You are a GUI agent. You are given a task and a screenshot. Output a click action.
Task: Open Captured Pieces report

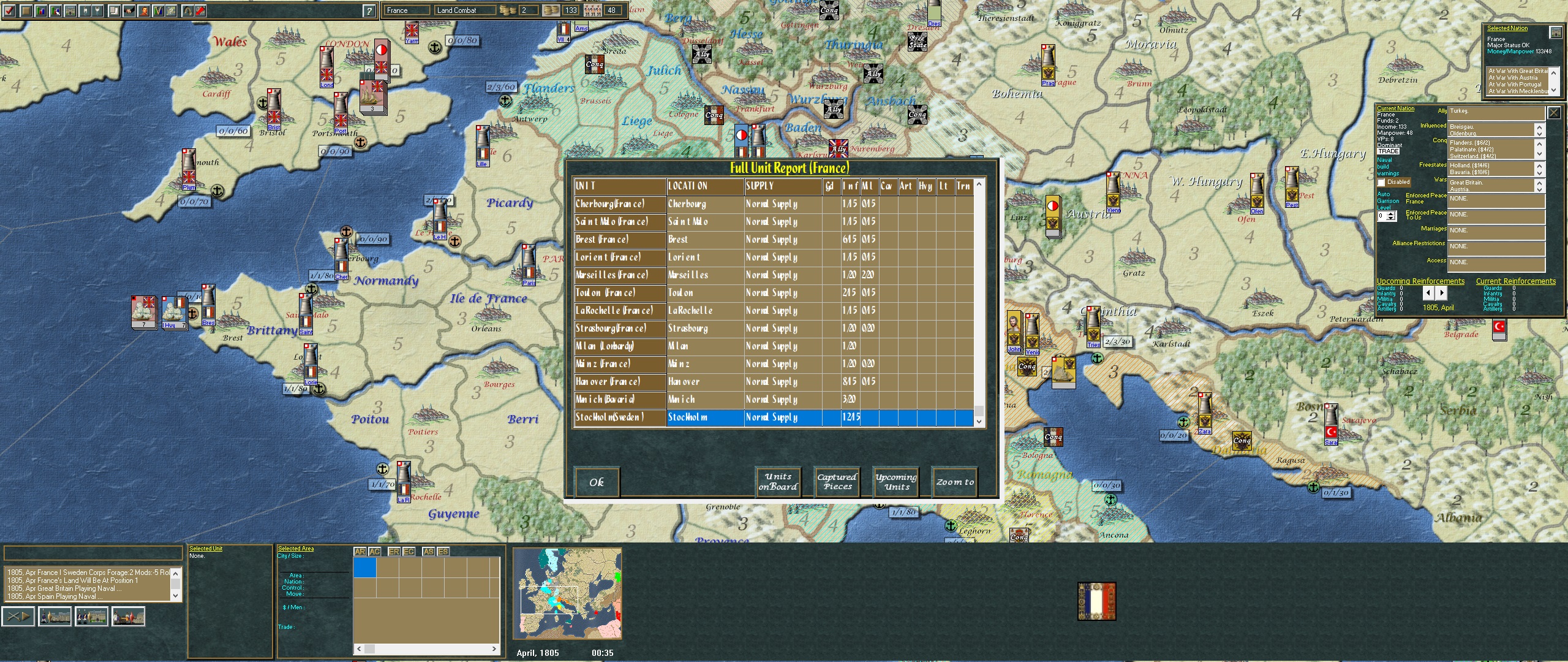[x=837, y=482]
